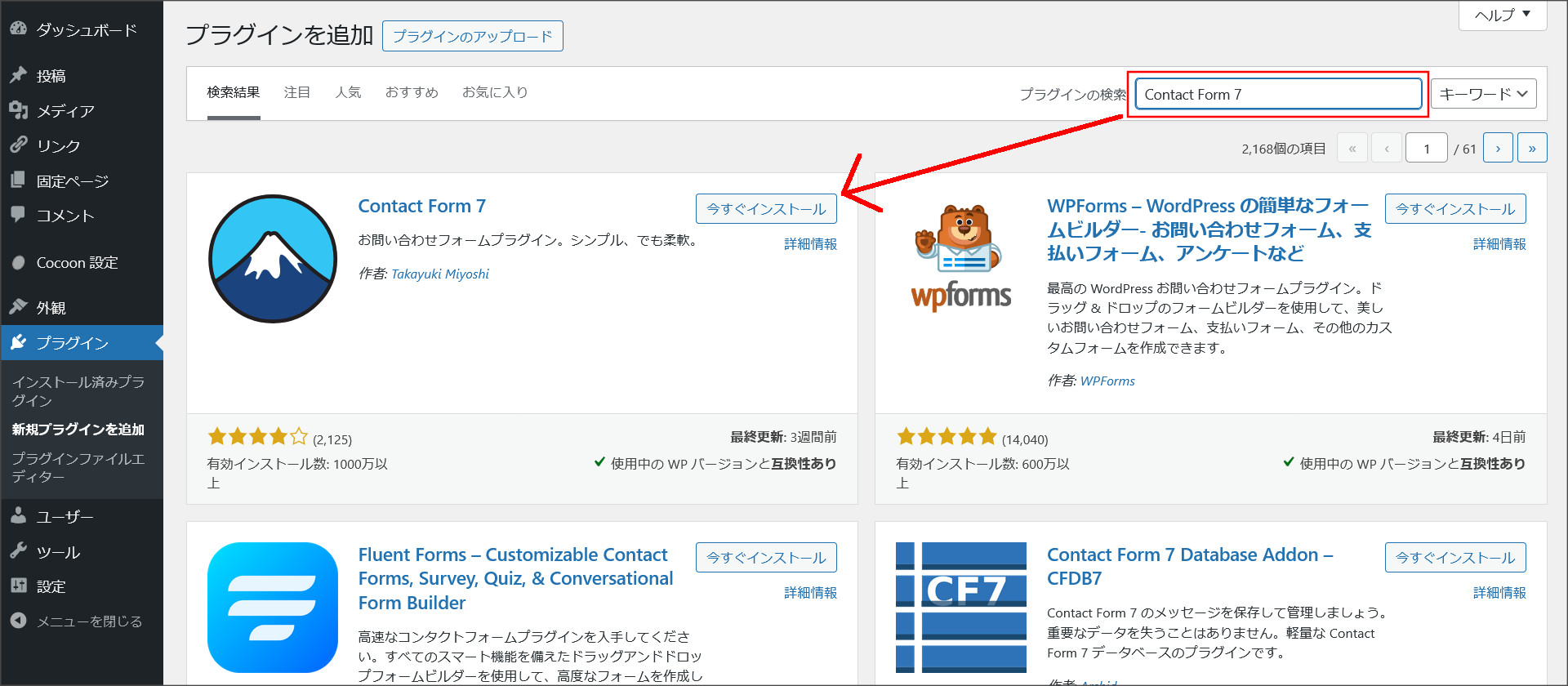The height and width of the screenshot is (686, 1568).
Task: Open the Tools wrench icon
Action: point(19,551)
